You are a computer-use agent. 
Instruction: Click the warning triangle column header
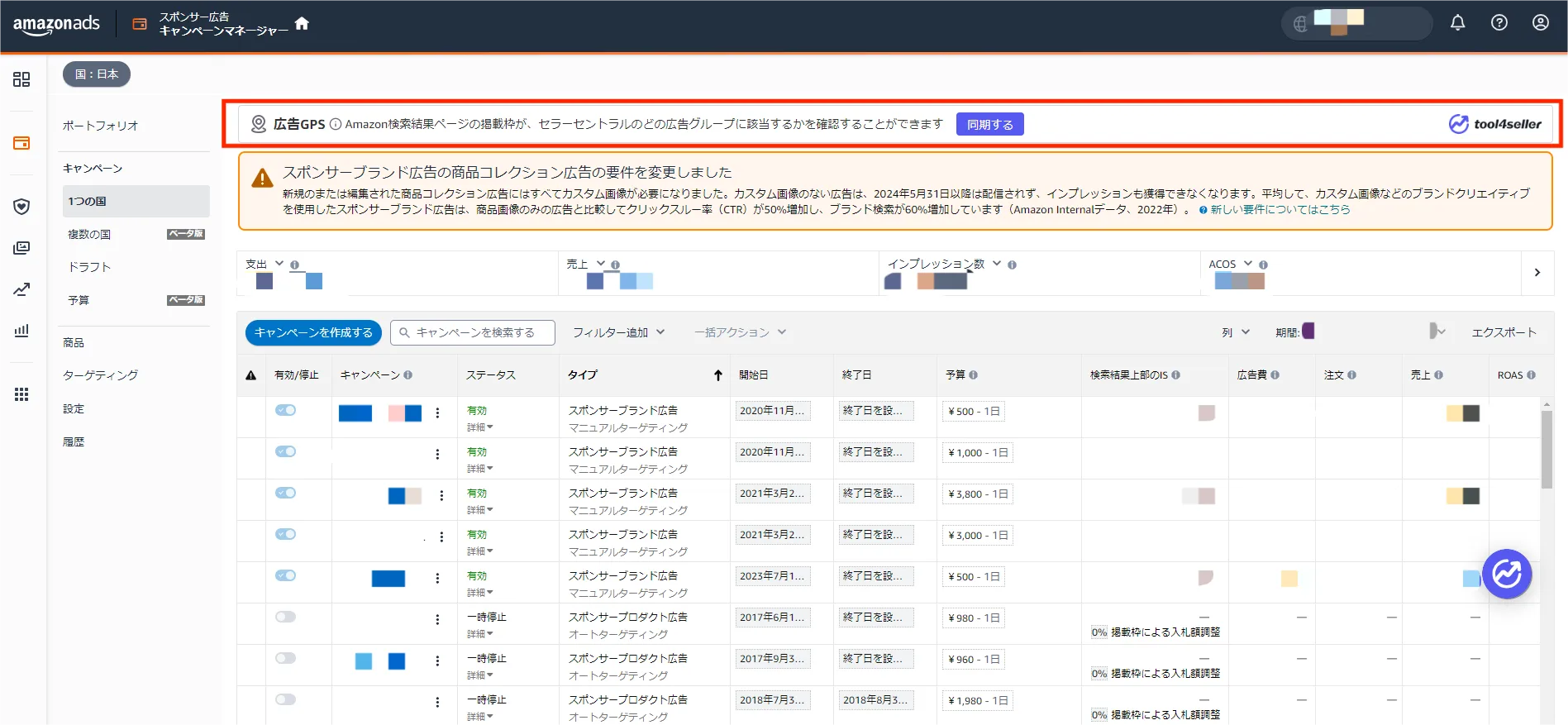pos(251,375)
